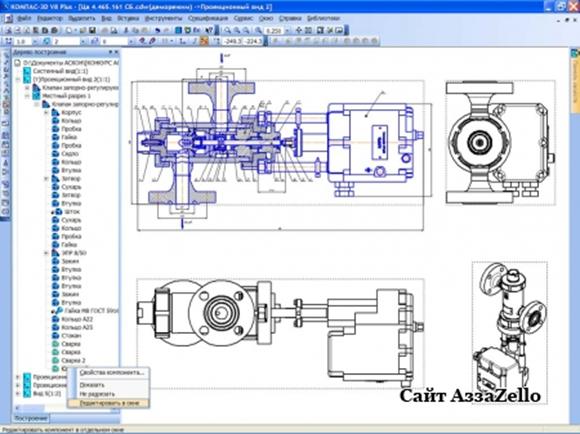
Task: Open the Вставка menu
Action: pos(128,18)
